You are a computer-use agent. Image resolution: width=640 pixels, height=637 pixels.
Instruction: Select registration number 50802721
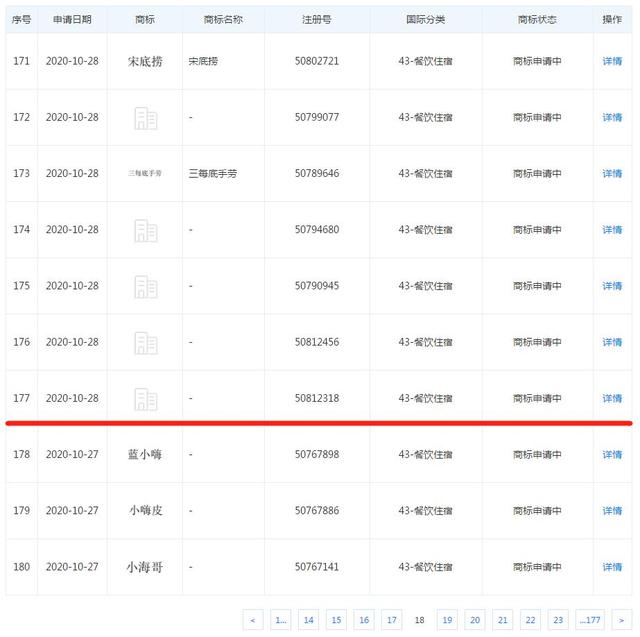coord(317,61)
